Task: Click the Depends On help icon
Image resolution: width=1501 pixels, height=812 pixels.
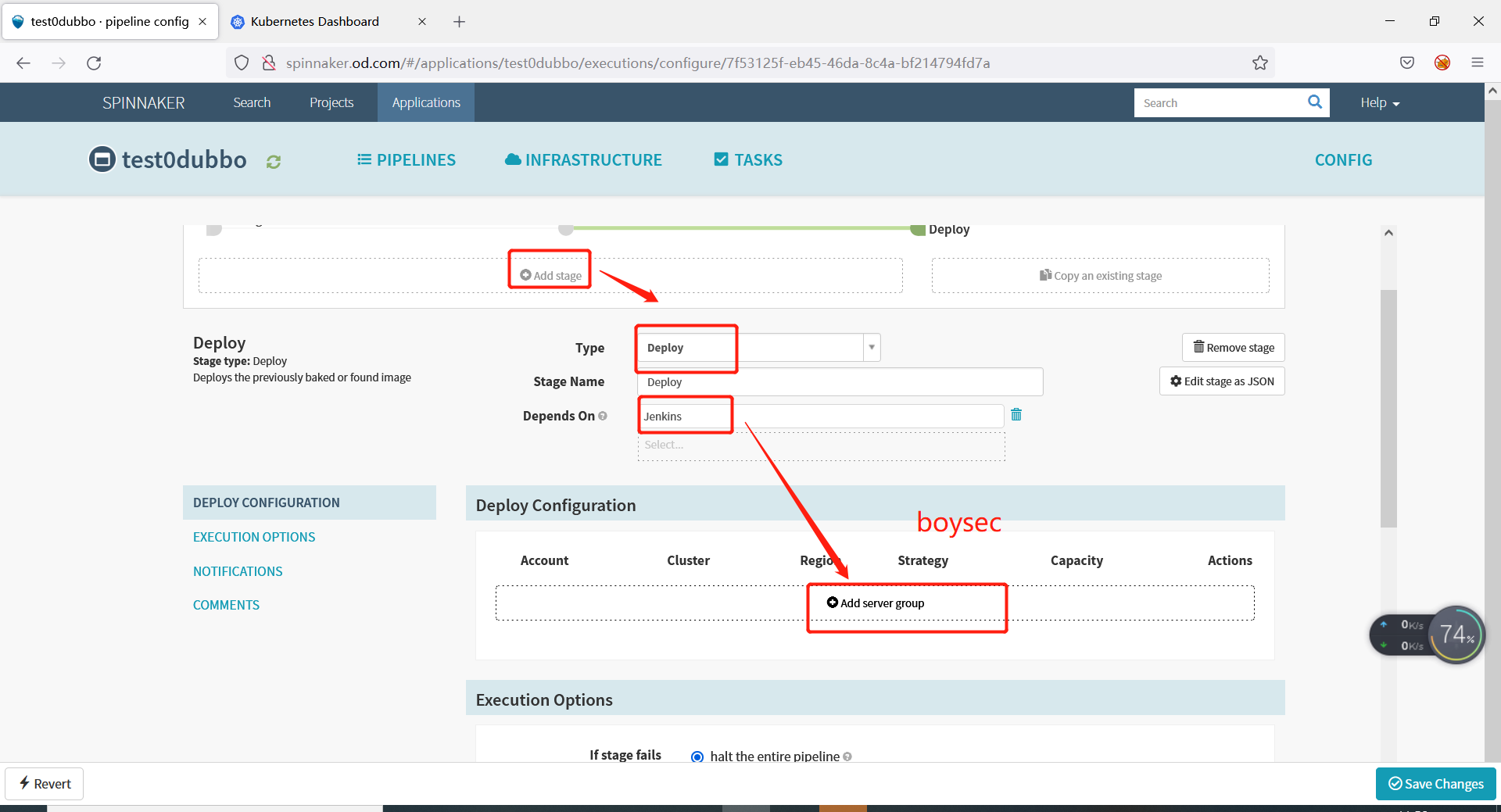Action: click(x=603, y=416)
